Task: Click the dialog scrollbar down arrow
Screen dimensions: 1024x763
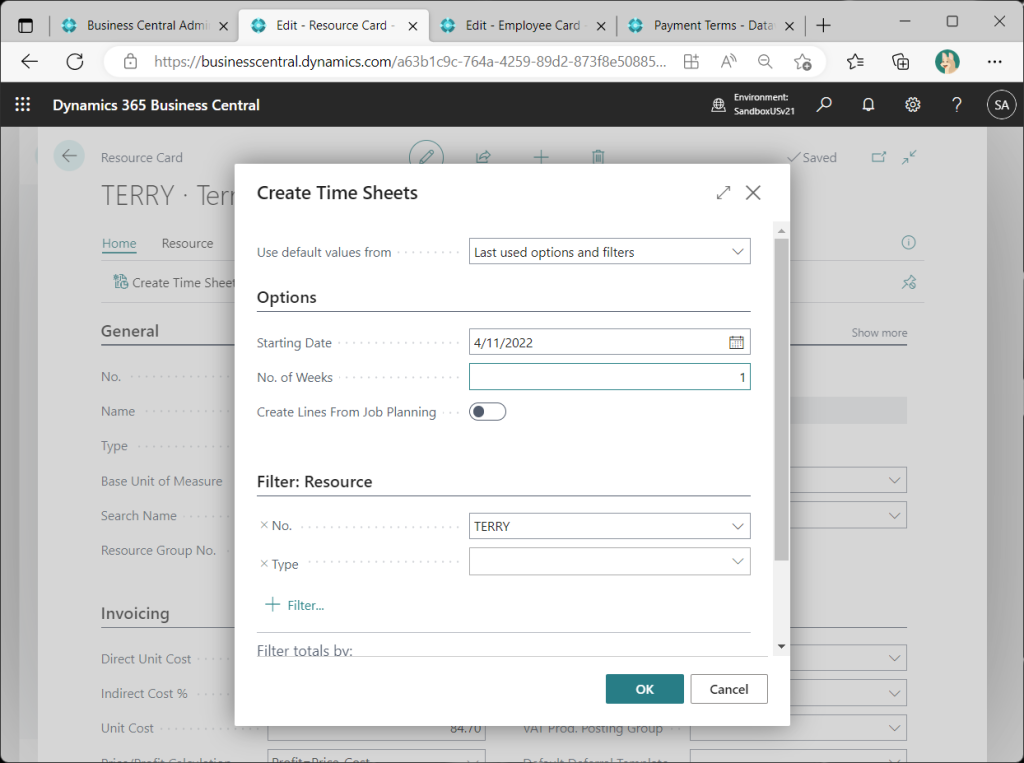Action: 781,646
